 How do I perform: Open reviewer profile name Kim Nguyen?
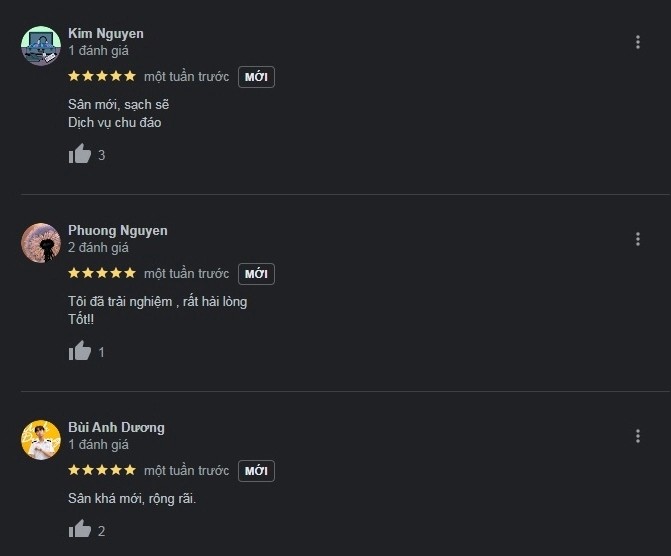[x=106, y=33]
